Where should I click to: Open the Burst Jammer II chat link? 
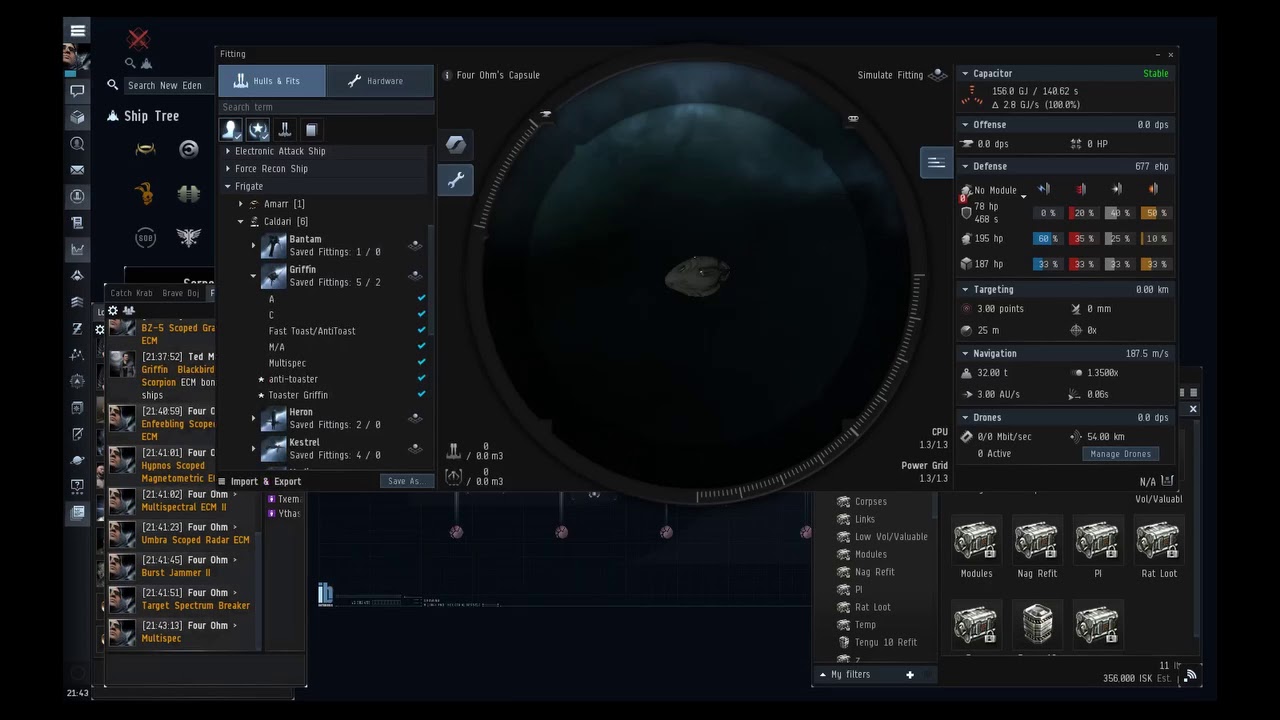coord(176,573)
